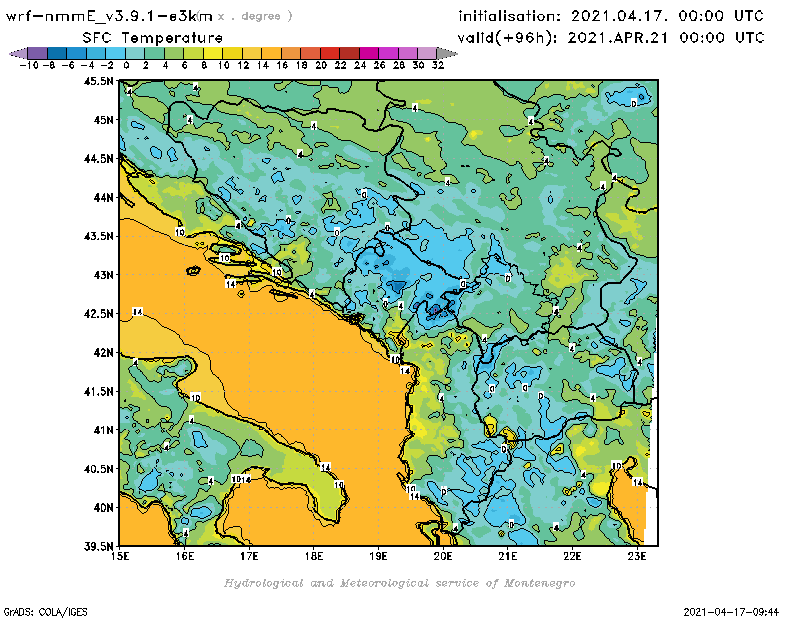Click the lavender arrow at the legend's cold end
800x618 pixels.
click(x=18, y=53)
